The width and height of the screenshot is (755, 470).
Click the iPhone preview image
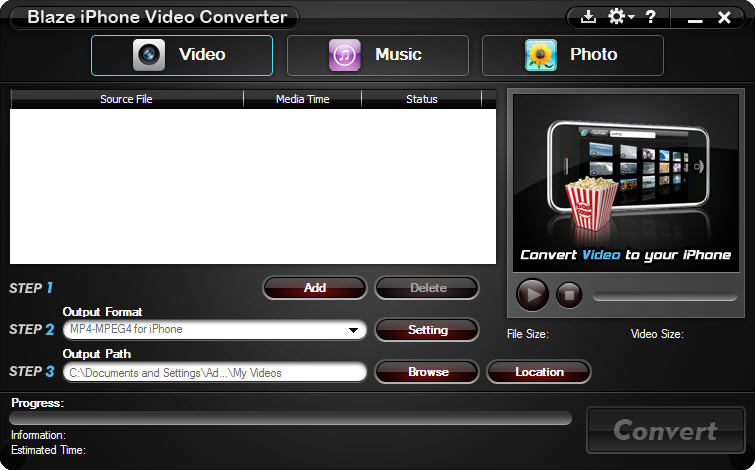coord(625,180)
